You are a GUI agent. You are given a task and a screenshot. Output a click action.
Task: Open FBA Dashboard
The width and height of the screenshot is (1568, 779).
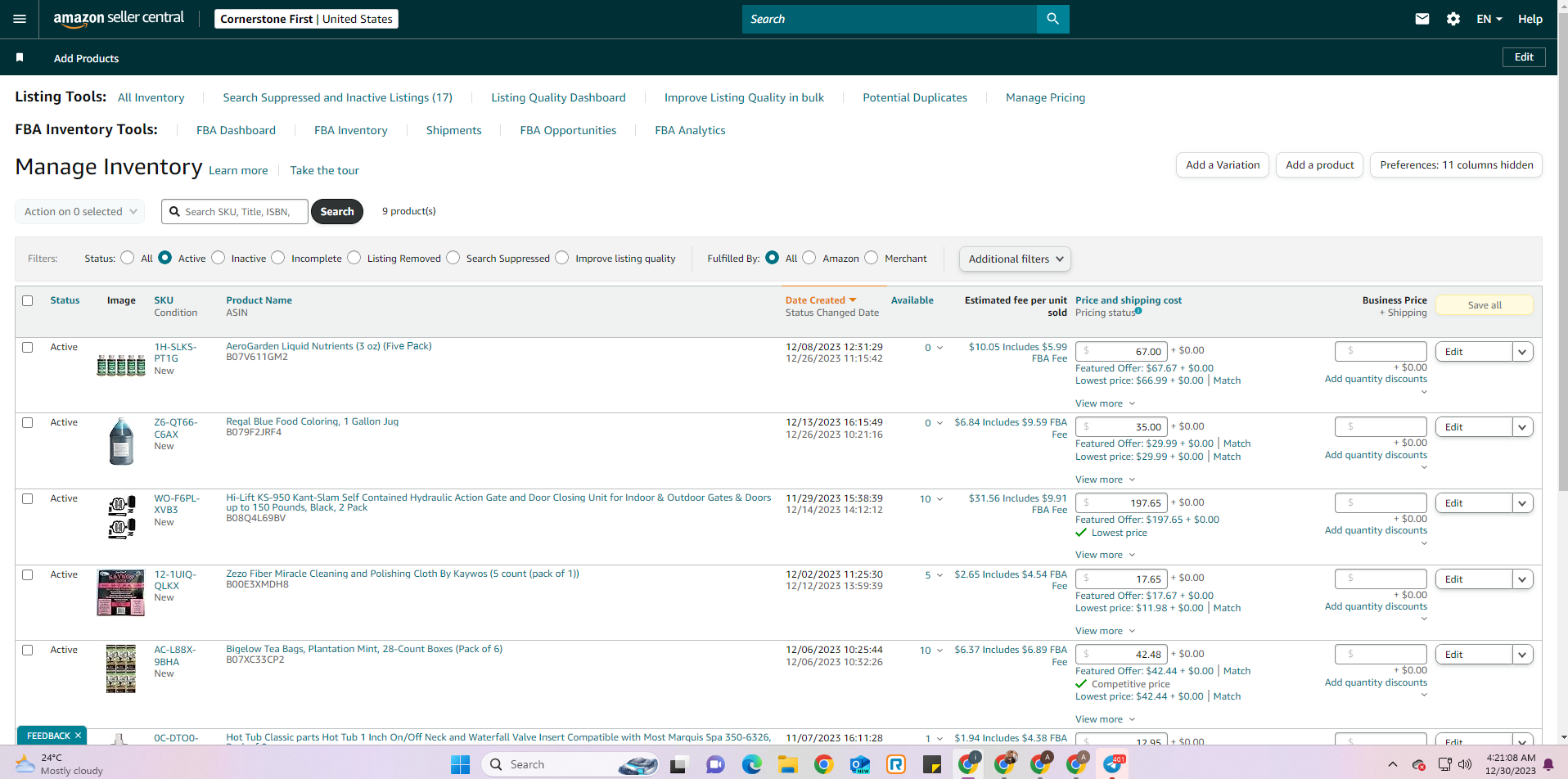(x=236, y=130)
